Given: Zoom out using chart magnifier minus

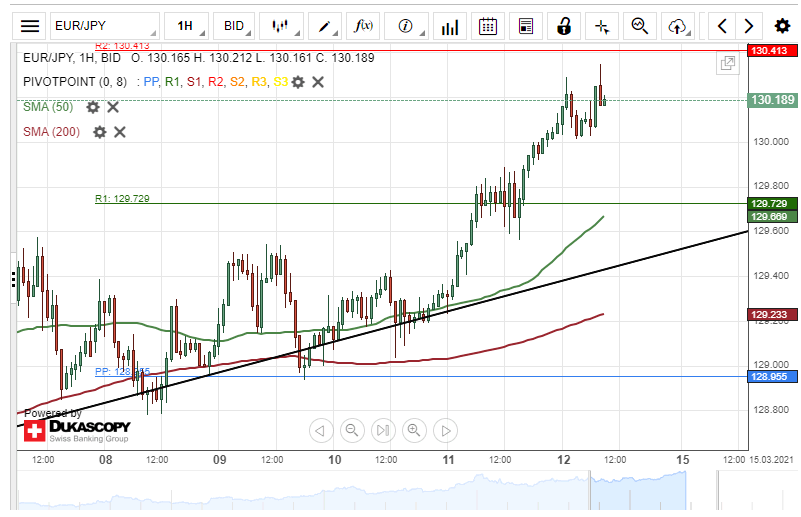Looking at the screenshot, I should coord(352,431).
